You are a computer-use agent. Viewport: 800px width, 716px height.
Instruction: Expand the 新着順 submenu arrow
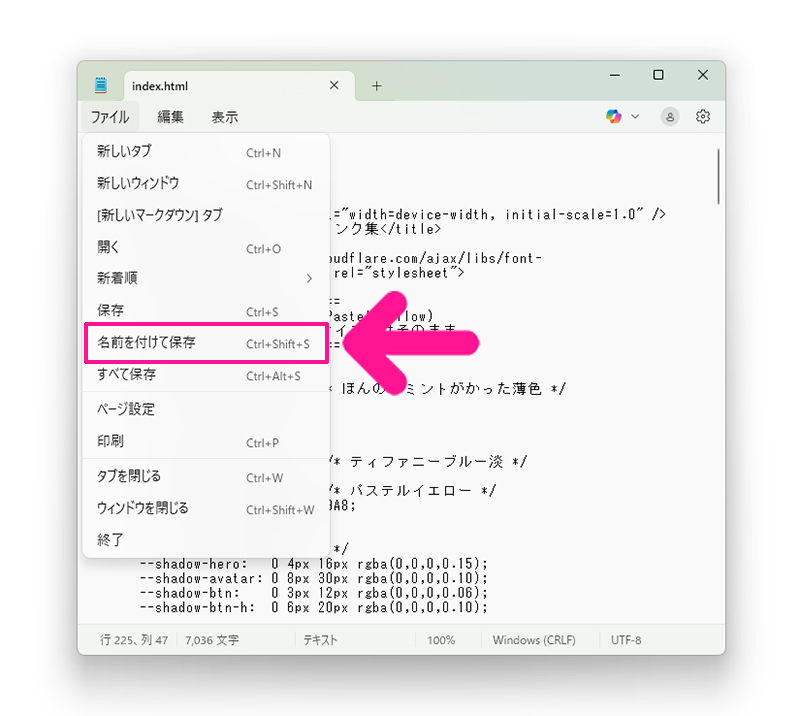pos(309,278)
